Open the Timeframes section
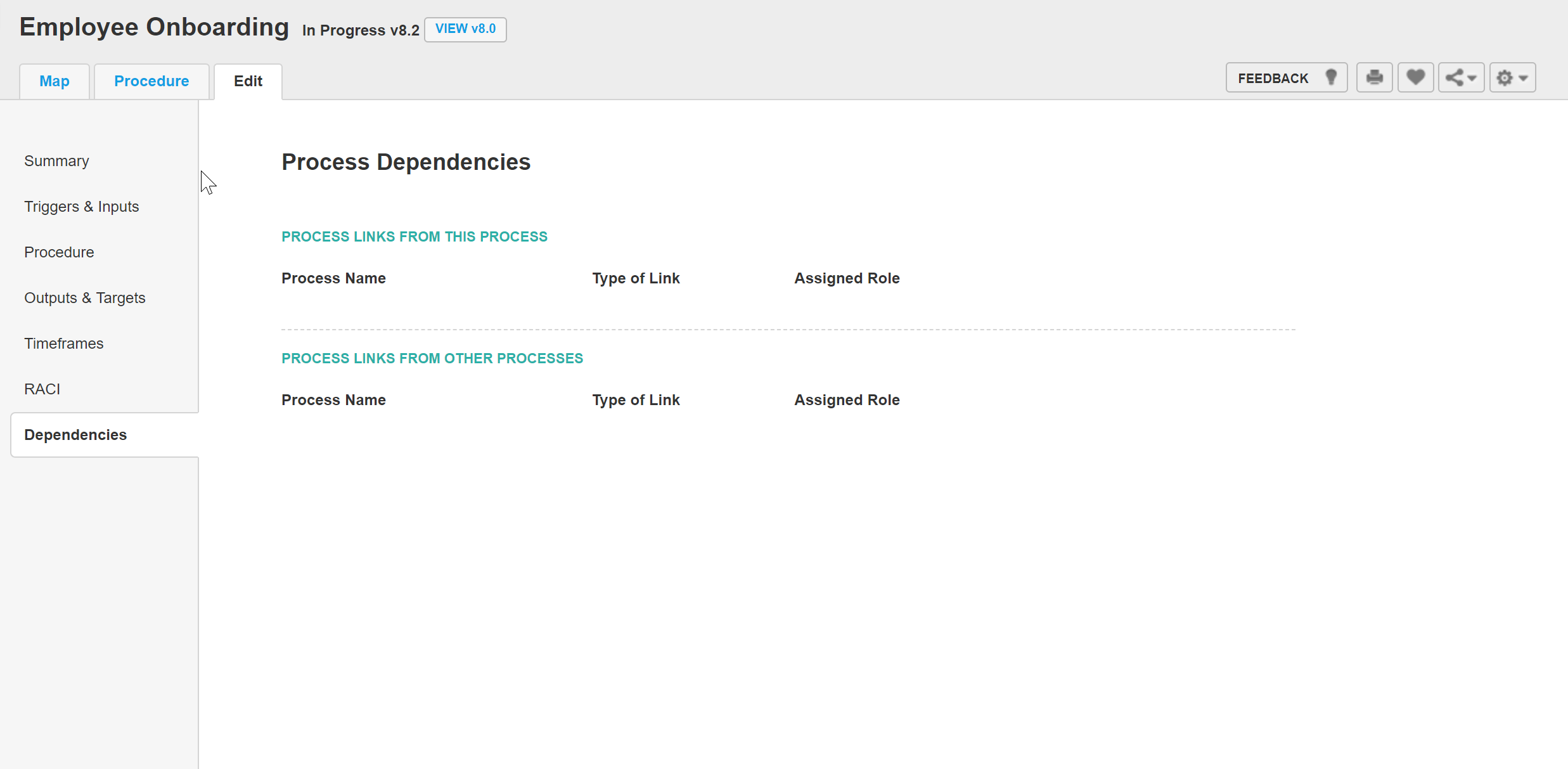The image size is (1568, 769). 63,344
